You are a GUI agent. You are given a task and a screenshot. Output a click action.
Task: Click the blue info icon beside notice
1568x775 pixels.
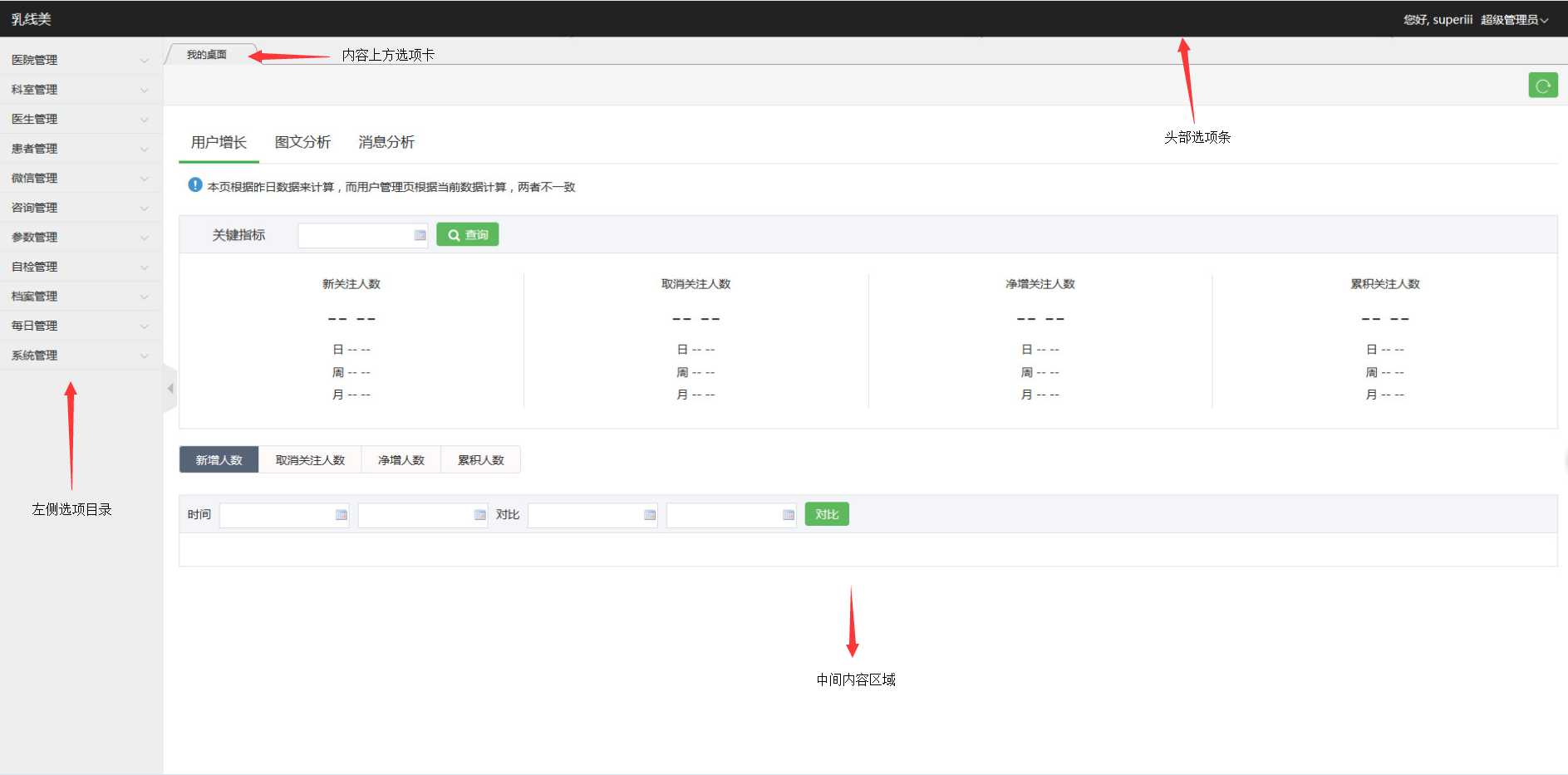(x=195, y=185)
